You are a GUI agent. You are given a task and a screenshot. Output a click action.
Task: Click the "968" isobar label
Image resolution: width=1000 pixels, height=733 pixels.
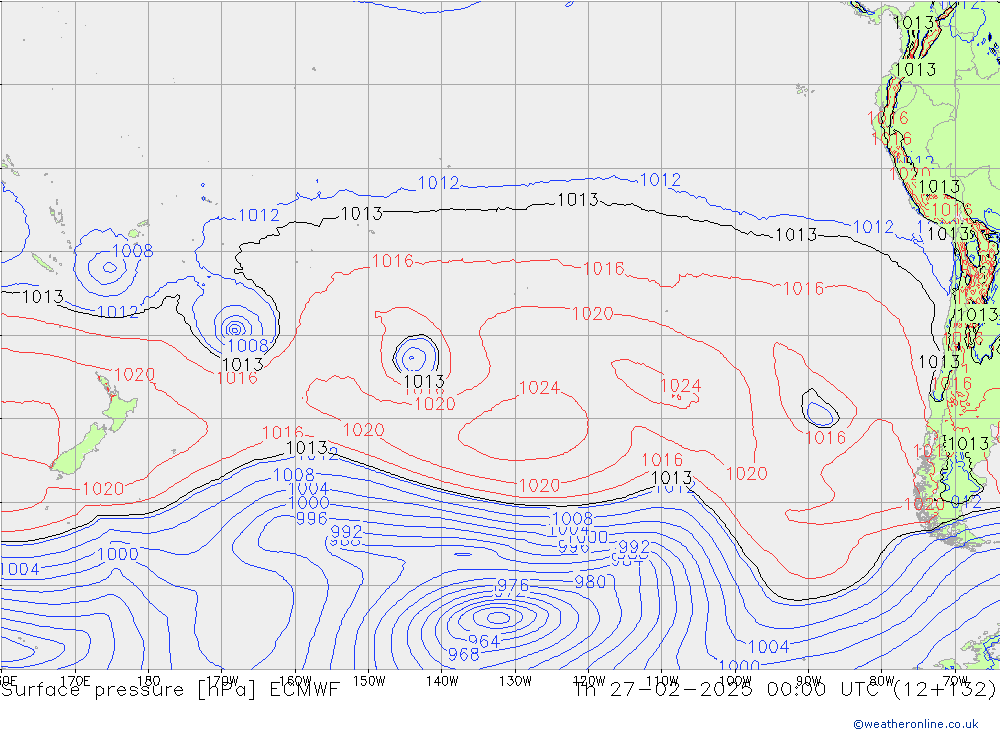tap(464, 655)
